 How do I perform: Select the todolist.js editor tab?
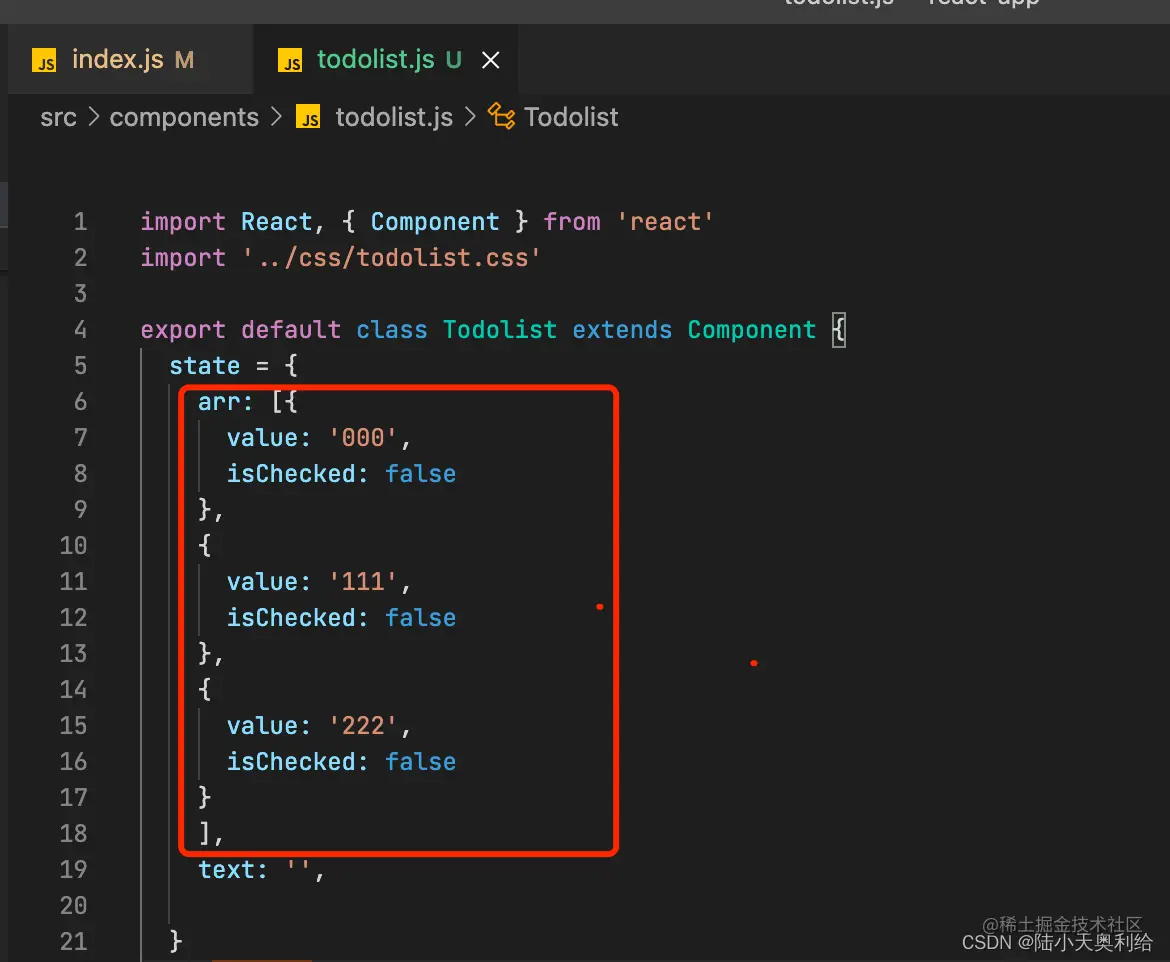point(385,60)
